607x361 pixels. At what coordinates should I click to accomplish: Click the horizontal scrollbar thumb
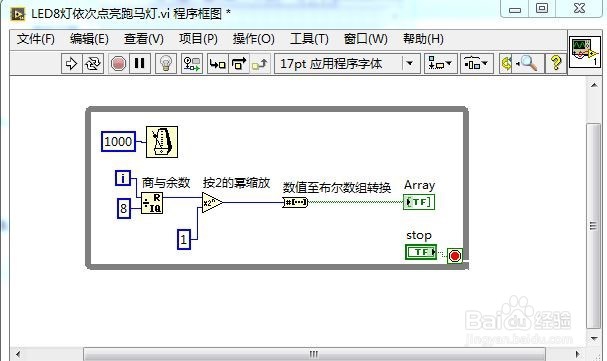(x=314, y=354)
